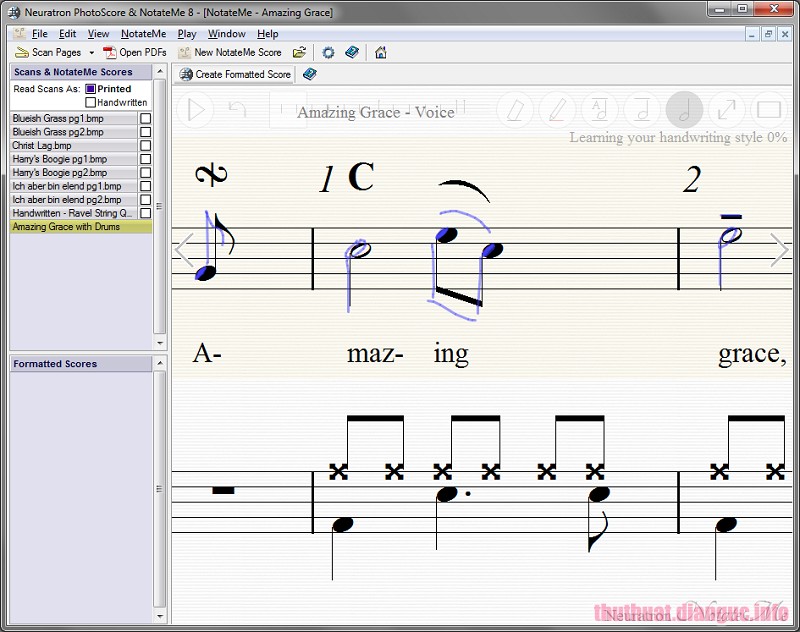Tick checkbox for Ich aber bin elend pg1.bmp
The height and width of the screenshot is (632, 800).
coord(145,186)
